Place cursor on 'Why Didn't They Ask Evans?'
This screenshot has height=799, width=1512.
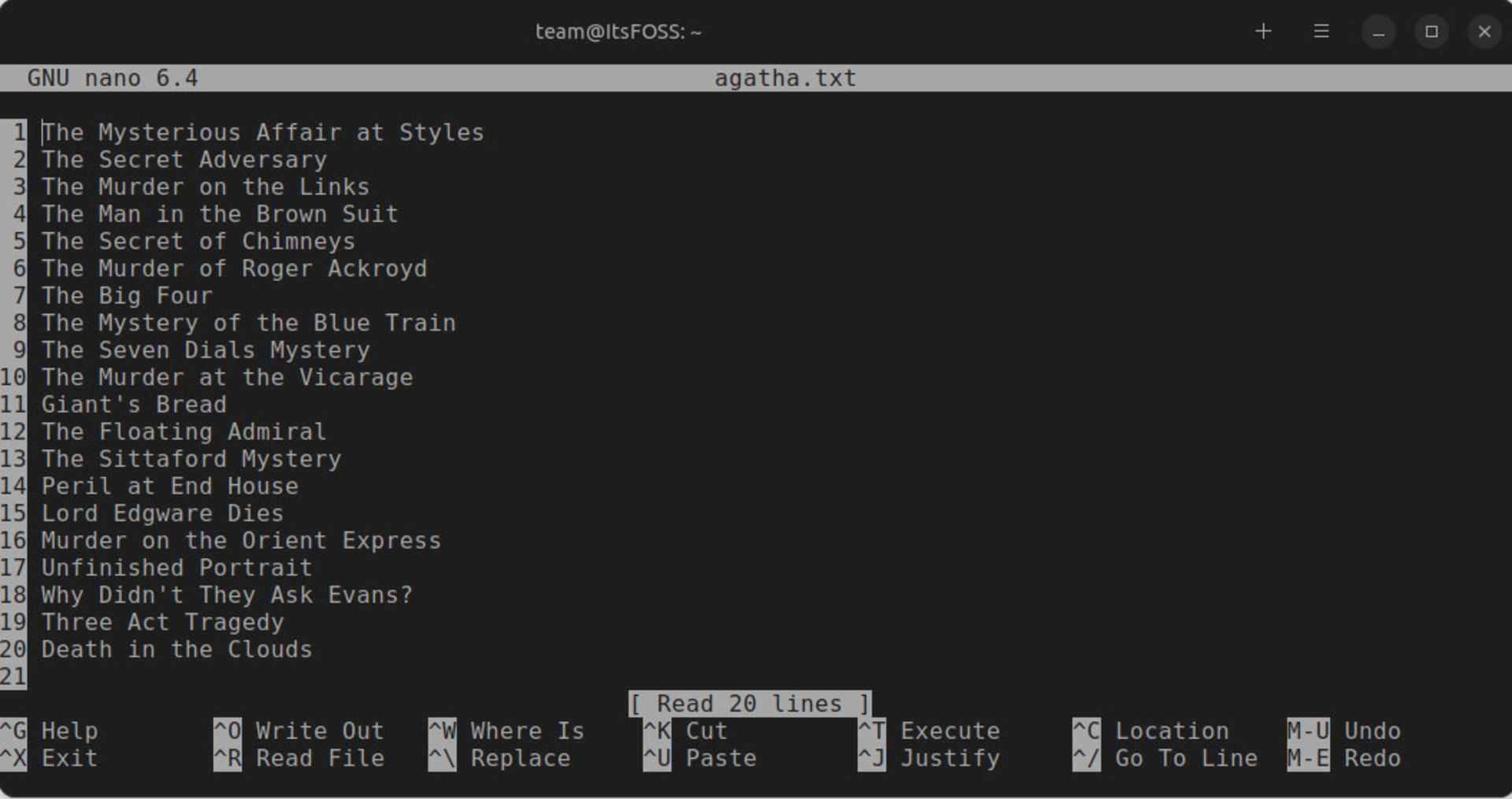coord(227,595)
